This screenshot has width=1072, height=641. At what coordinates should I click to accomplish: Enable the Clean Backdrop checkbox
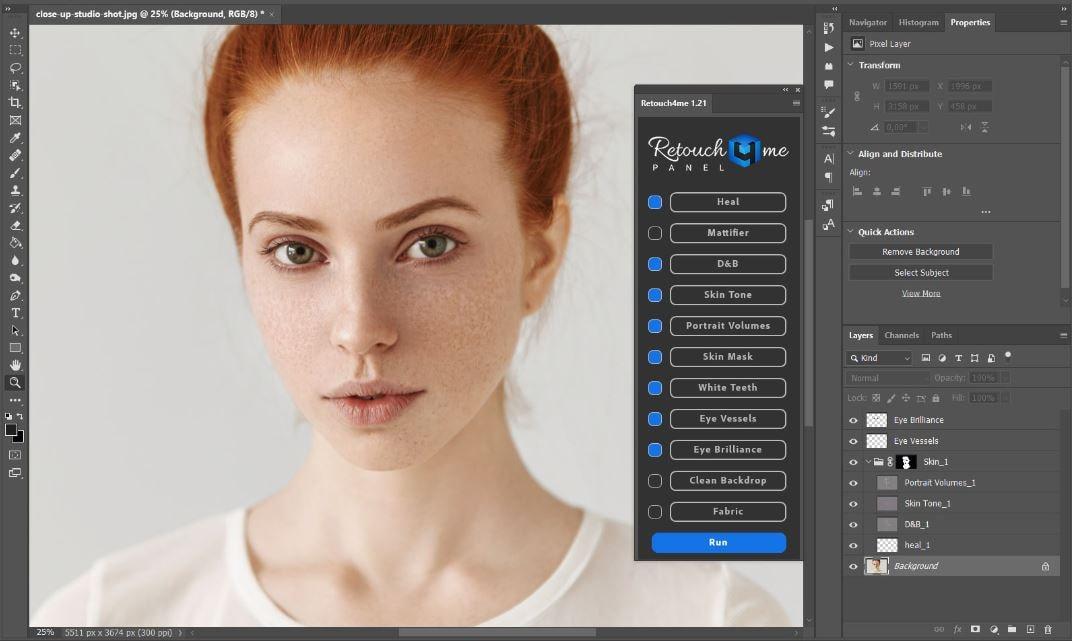[655, 481]
